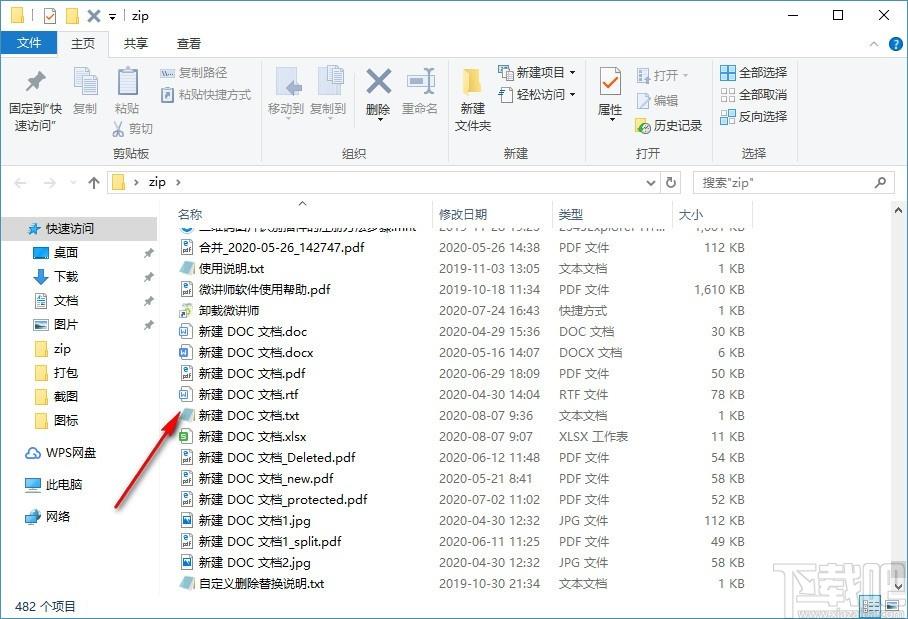This screenshot has width=908, height=619.
Task: Click the properties icon in the quick access toolbar
Action: (x=50, y=16)
